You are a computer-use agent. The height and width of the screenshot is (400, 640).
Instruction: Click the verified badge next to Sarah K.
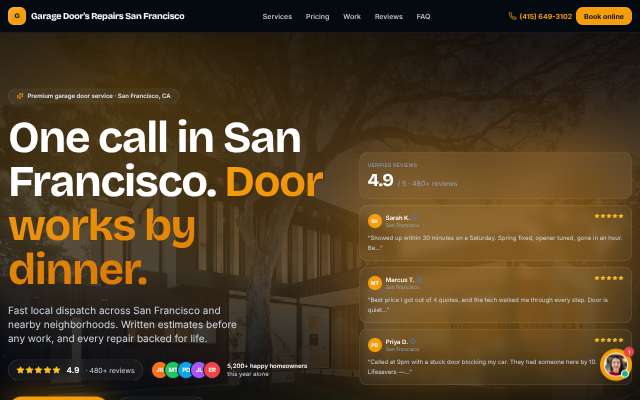tap(414, 218)
